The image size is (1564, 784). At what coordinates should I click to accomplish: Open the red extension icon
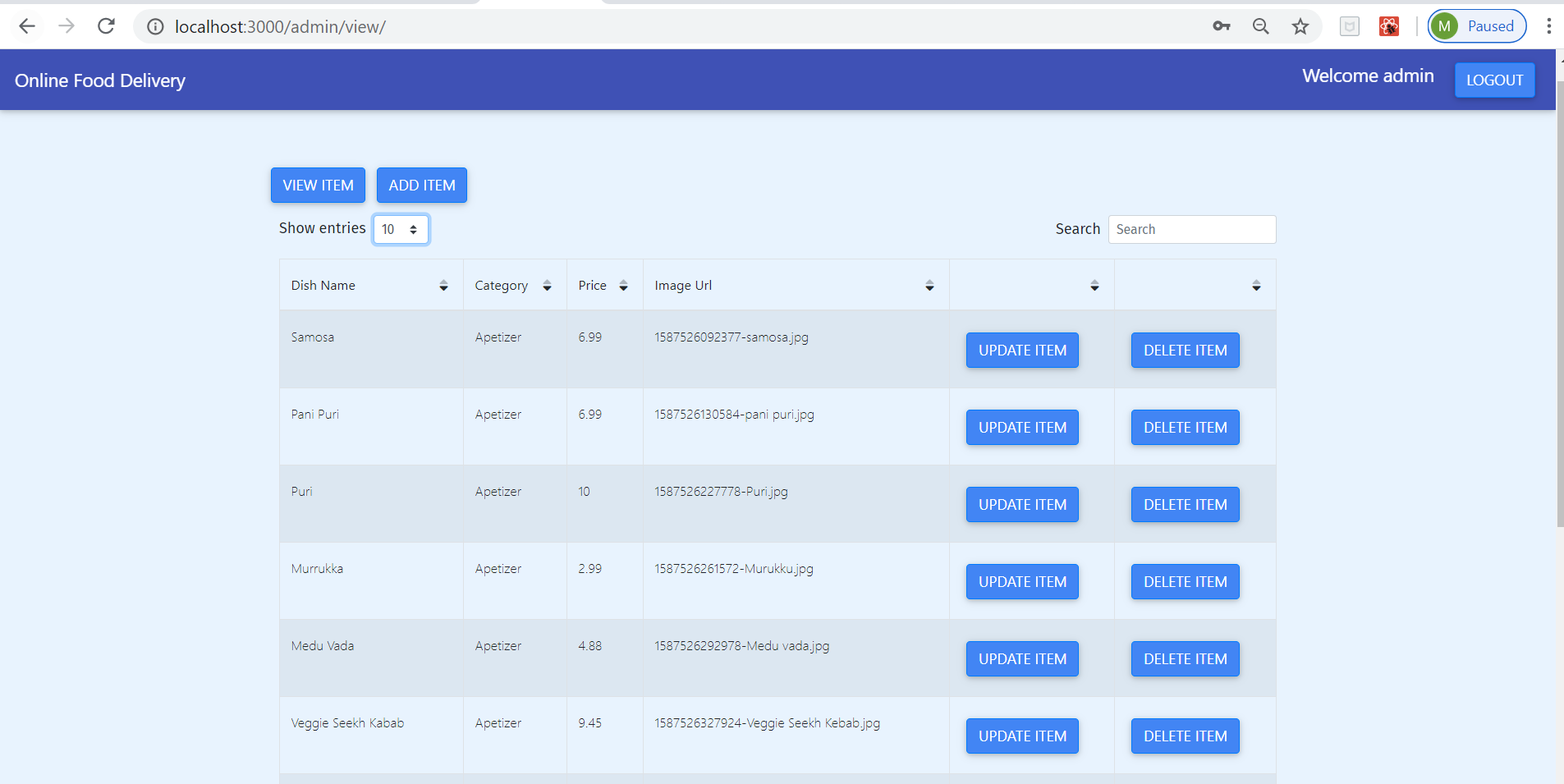tap(1389, 26)
